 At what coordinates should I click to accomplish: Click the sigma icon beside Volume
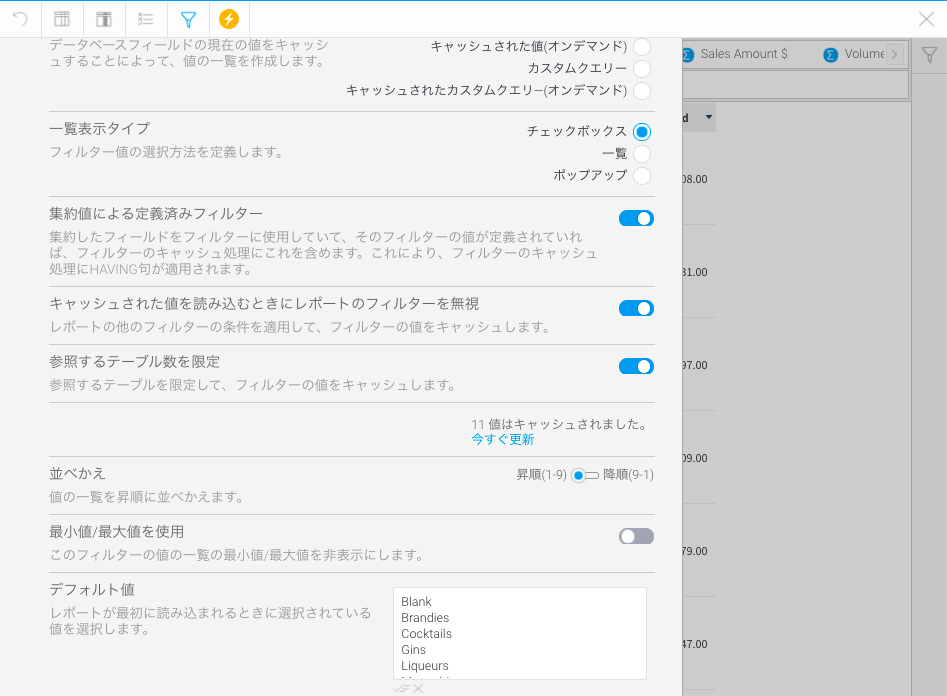pyautogui.click(x=830, y=54)
